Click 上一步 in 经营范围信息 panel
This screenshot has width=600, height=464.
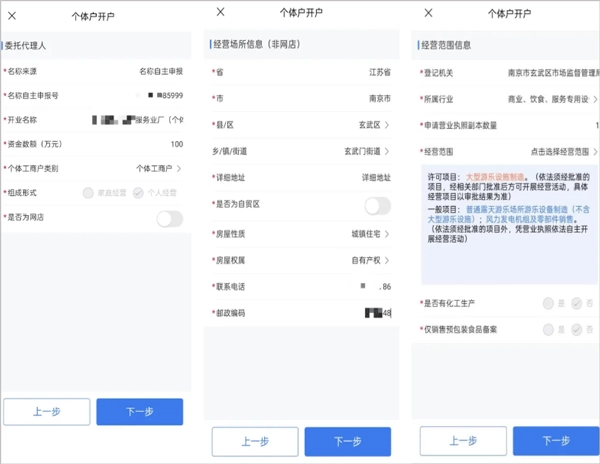[462, 441]
